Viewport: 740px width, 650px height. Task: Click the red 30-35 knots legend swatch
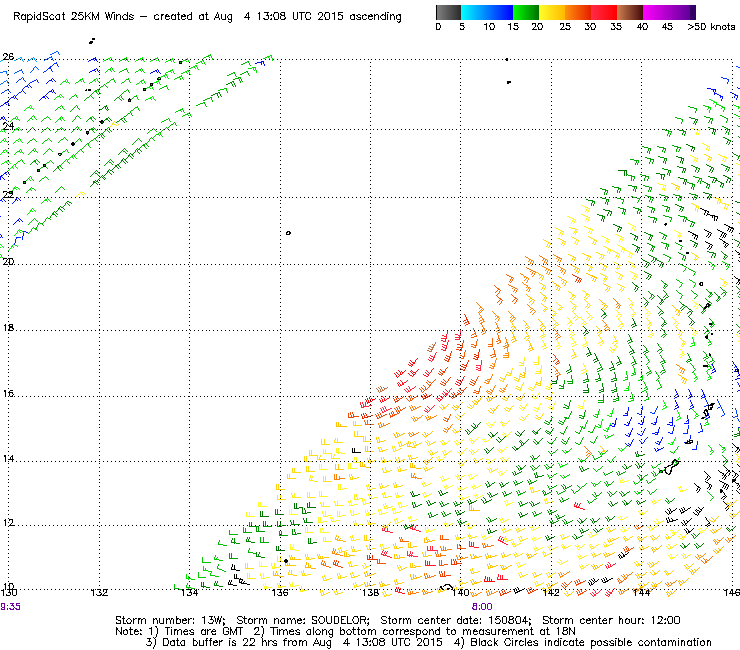point(604,12)
